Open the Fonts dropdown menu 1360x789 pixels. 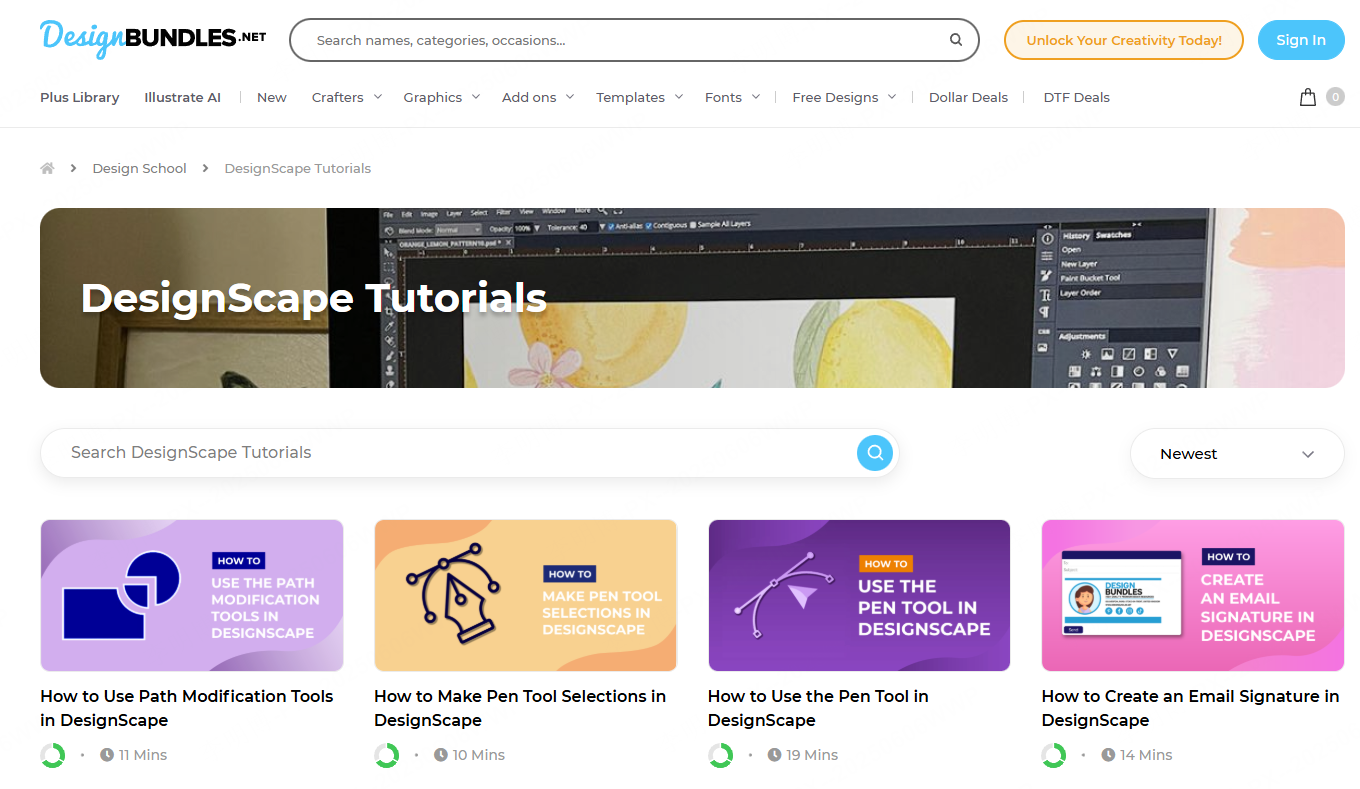click(x=732, y=97)
